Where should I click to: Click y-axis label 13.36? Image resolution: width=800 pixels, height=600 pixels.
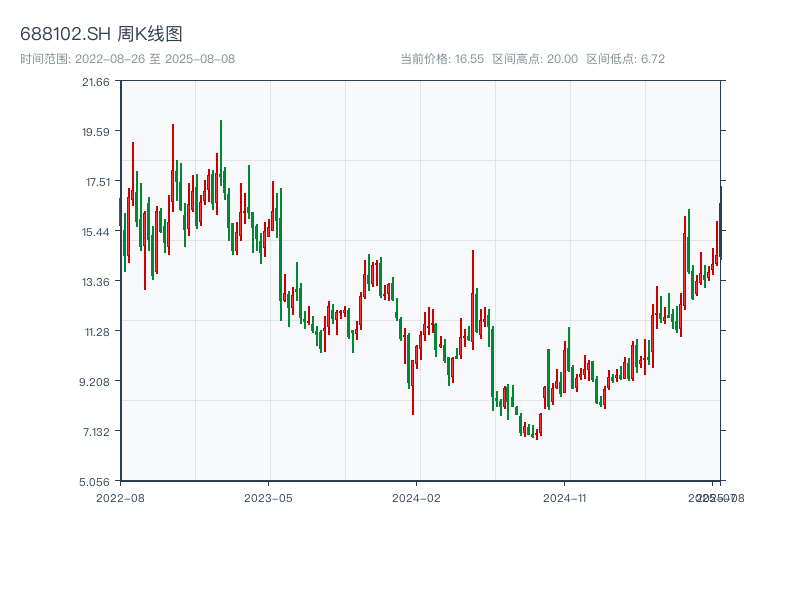[96, 282]
